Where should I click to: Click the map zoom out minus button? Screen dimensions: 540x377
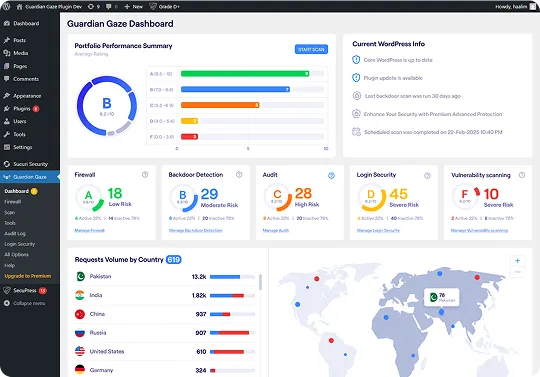click(517, 272)
